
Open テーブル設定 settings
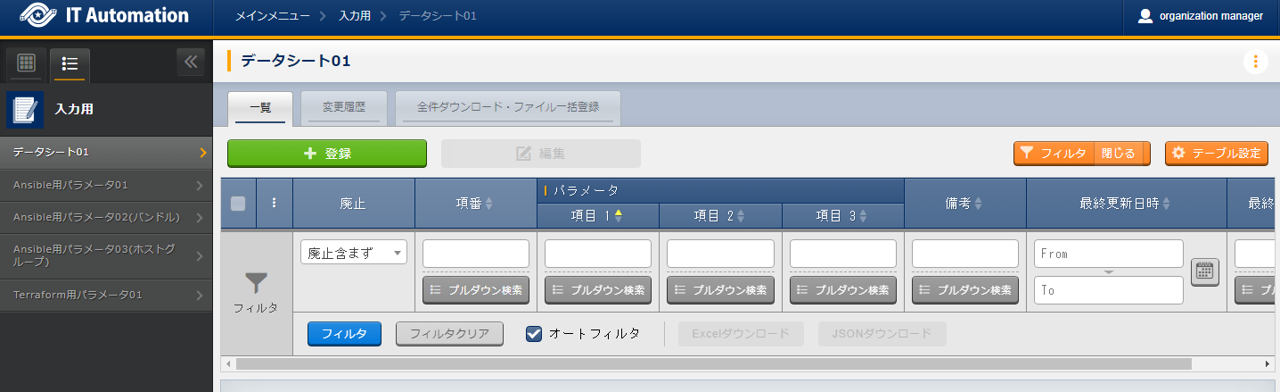tap(1216, 153)
